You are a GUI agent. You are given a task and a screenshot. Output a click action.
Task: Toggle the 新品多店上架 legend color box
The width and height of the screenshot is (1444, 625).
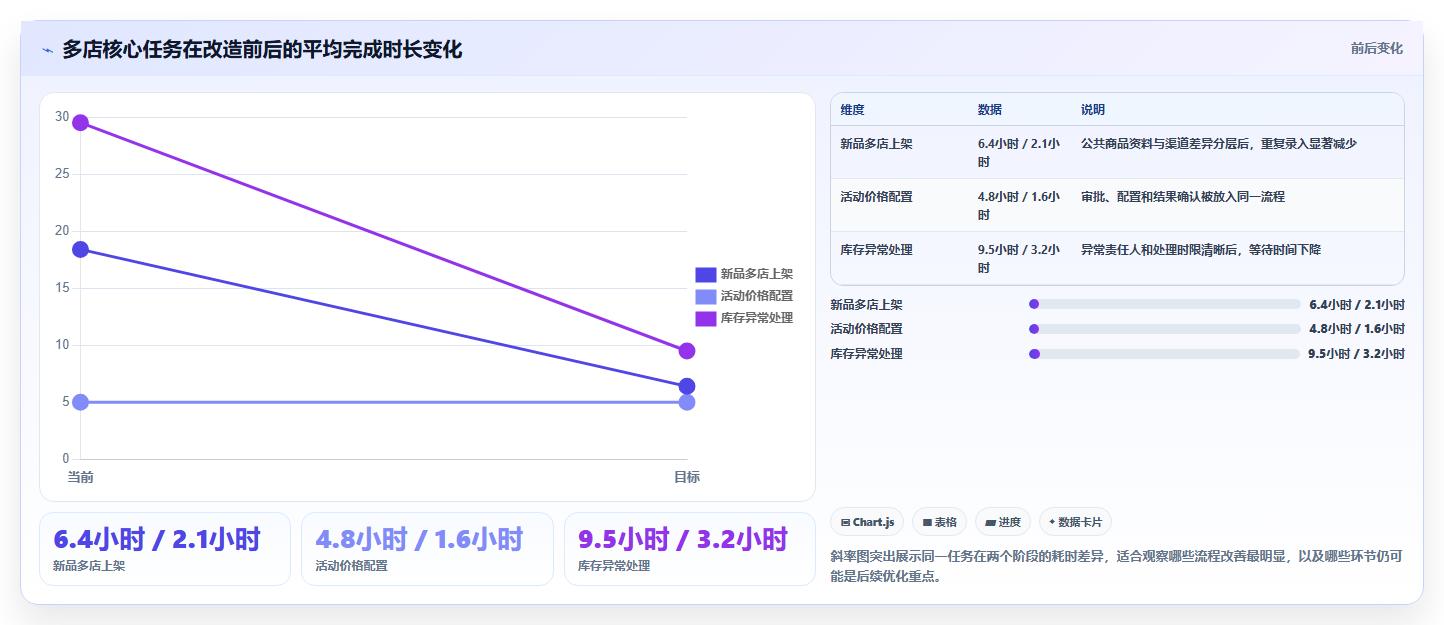pyautogui.click(x=705, y=274)
